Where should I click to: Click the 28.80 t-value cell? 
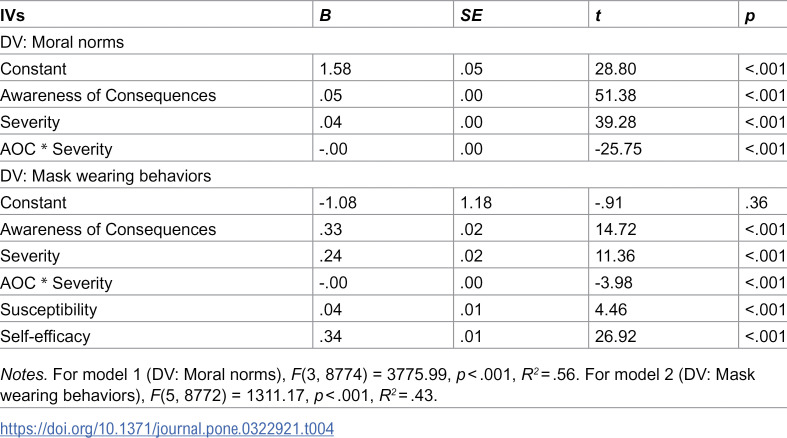[x=615, y=69]
